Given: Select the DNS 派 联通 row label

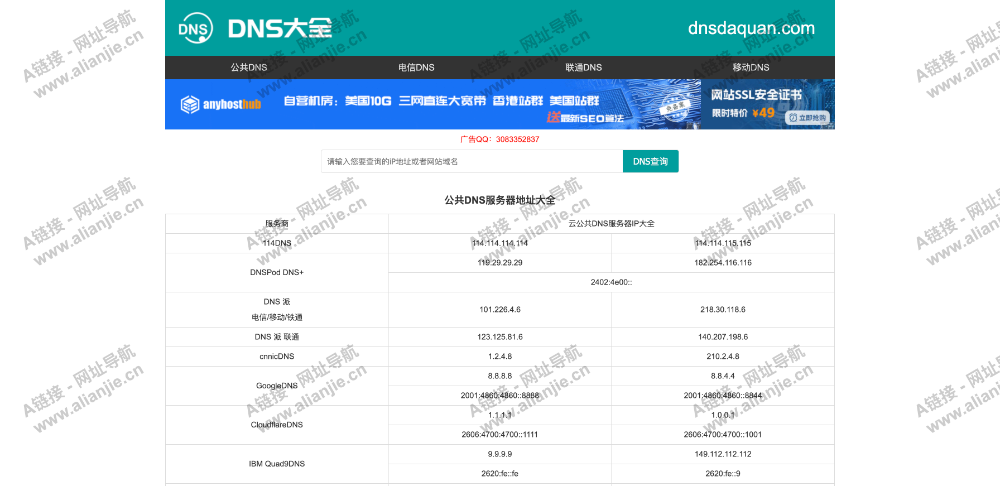Looking at the screenshot, I should tap(277, 337).
